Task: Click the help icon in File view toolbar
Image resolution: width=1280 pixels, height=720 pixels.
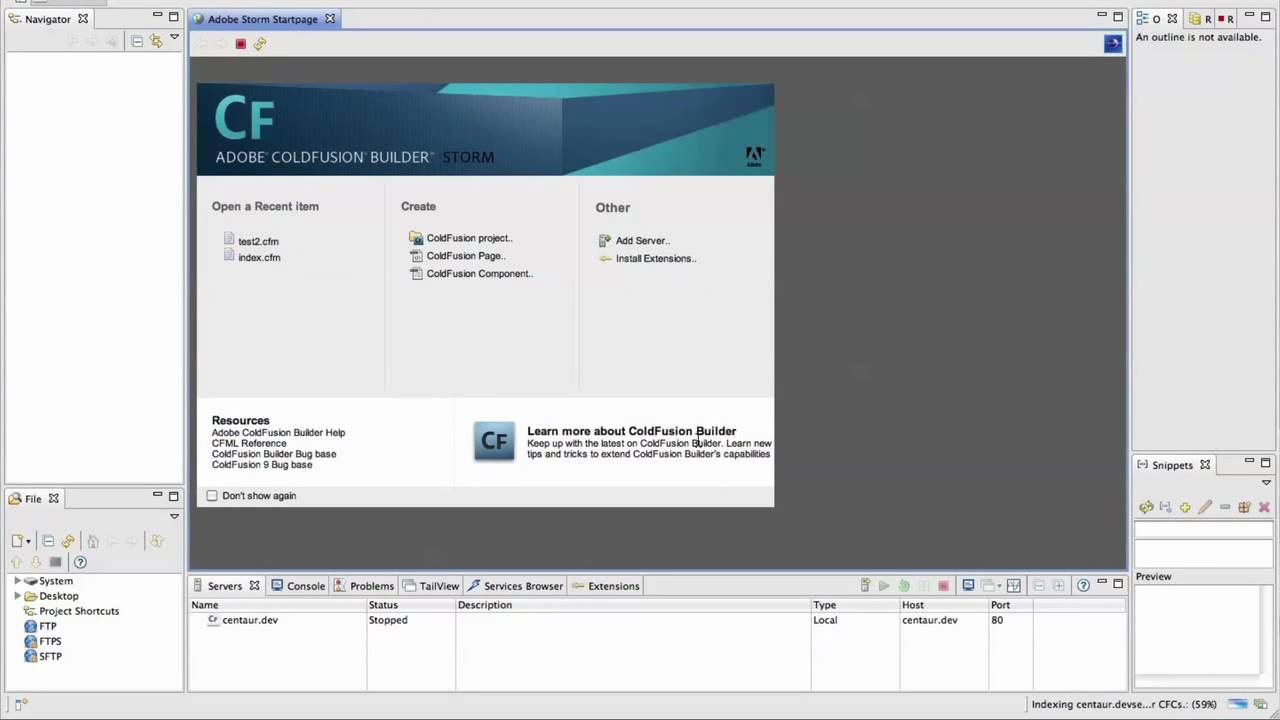Action: pyautogui.click(x=80, y=562)
